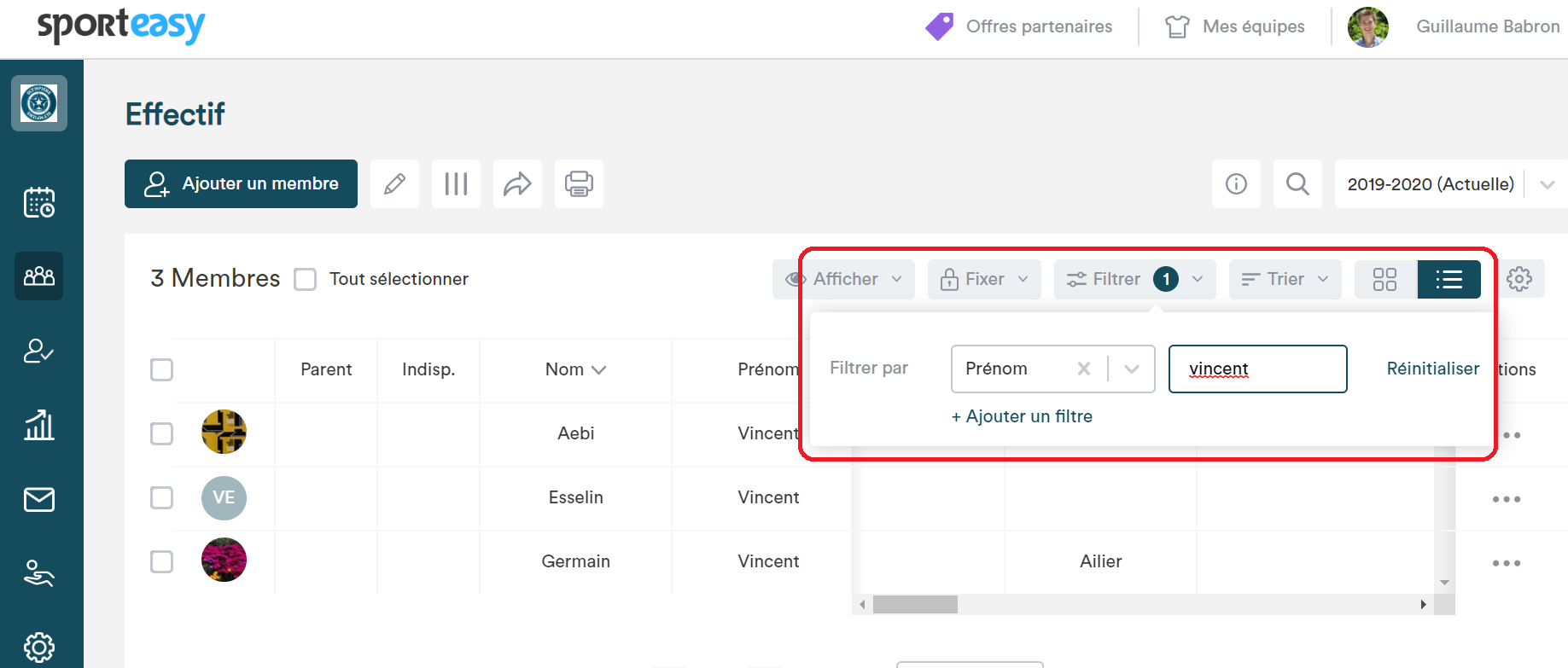Click the columns icon in toolbar
Viewport: 1568px width, 668px height.
pyautogui.click(x=456, y=183)
